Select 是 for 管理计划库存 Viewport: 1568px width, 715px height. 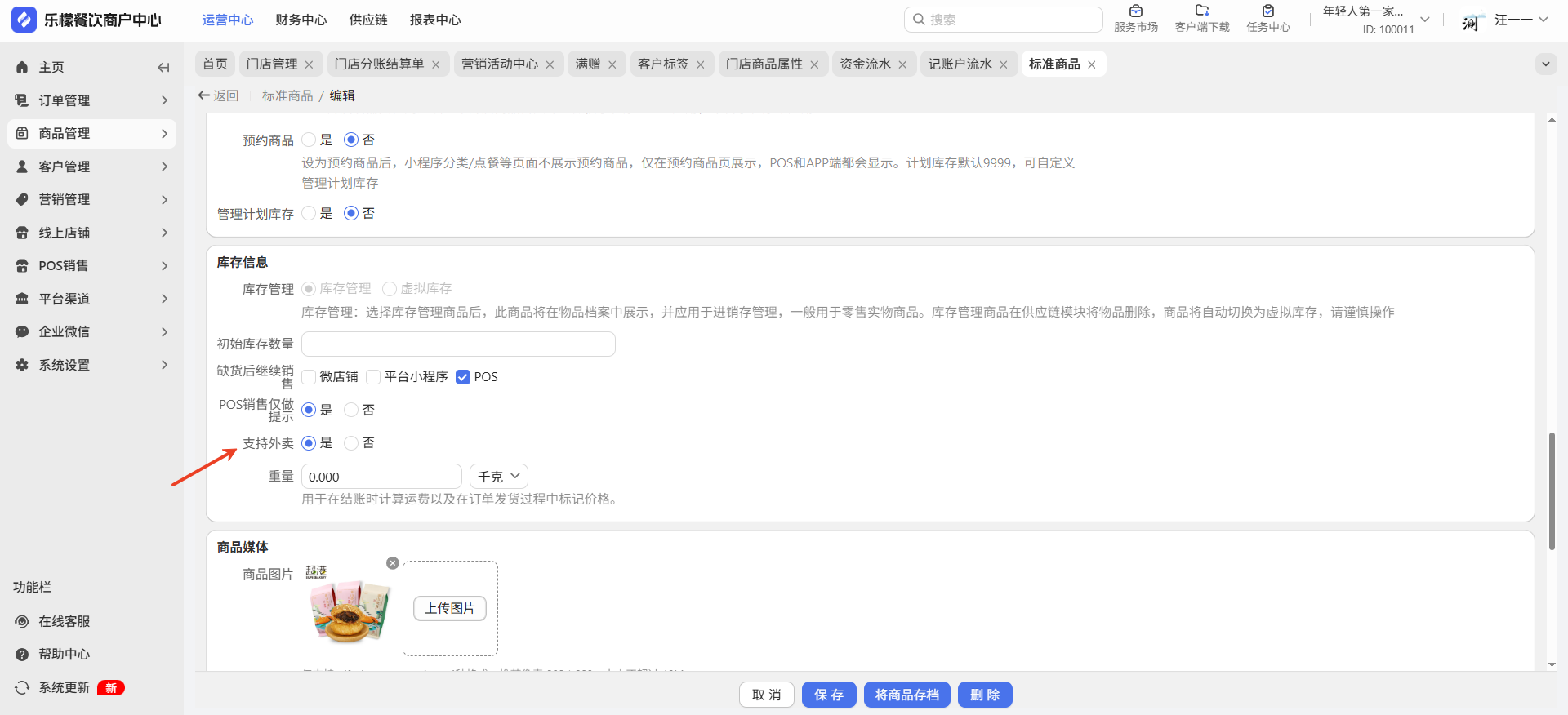tap(309, 213)
